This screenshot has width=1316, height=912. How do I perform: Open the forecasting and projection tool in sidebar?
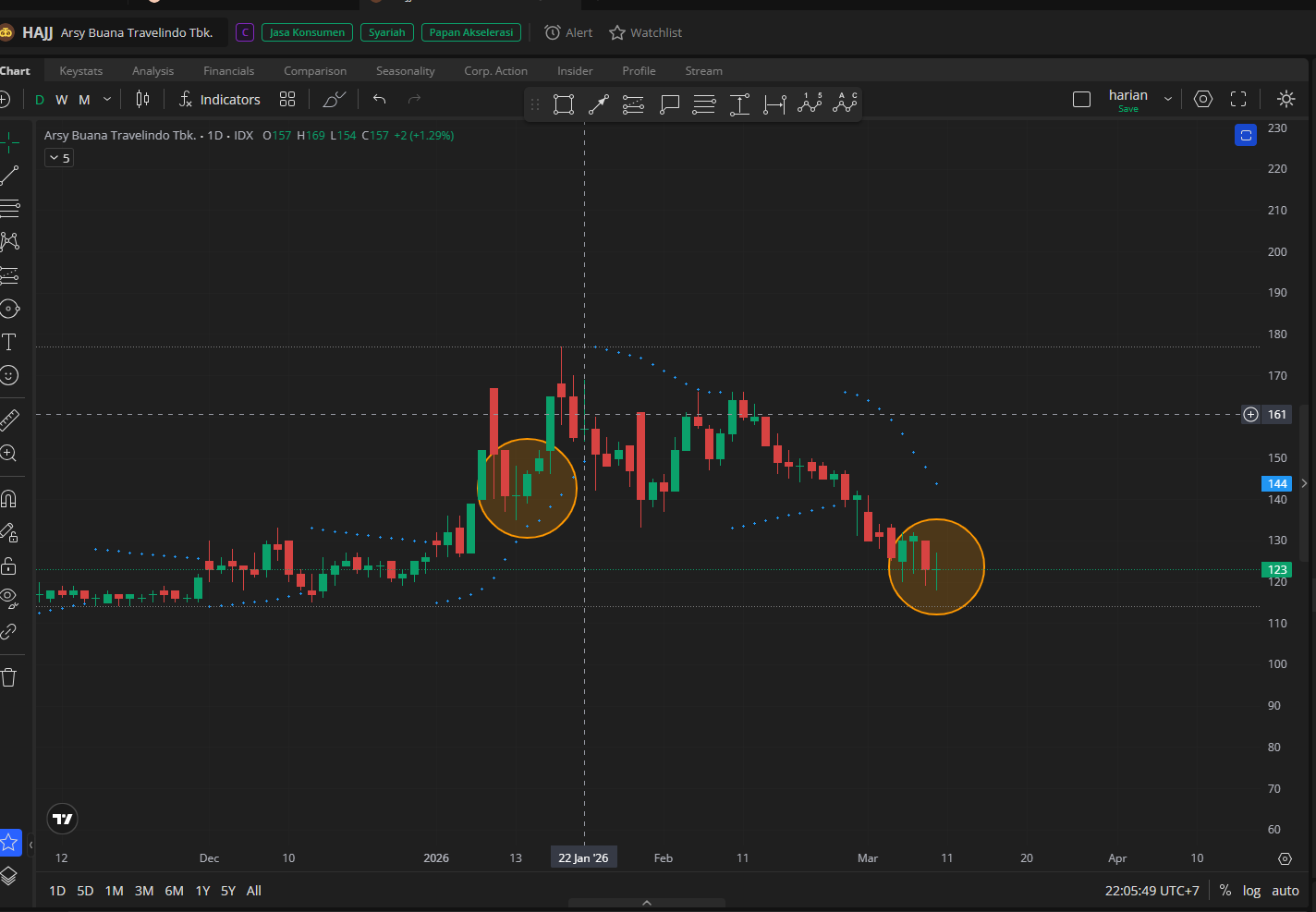tap(8, 275)
